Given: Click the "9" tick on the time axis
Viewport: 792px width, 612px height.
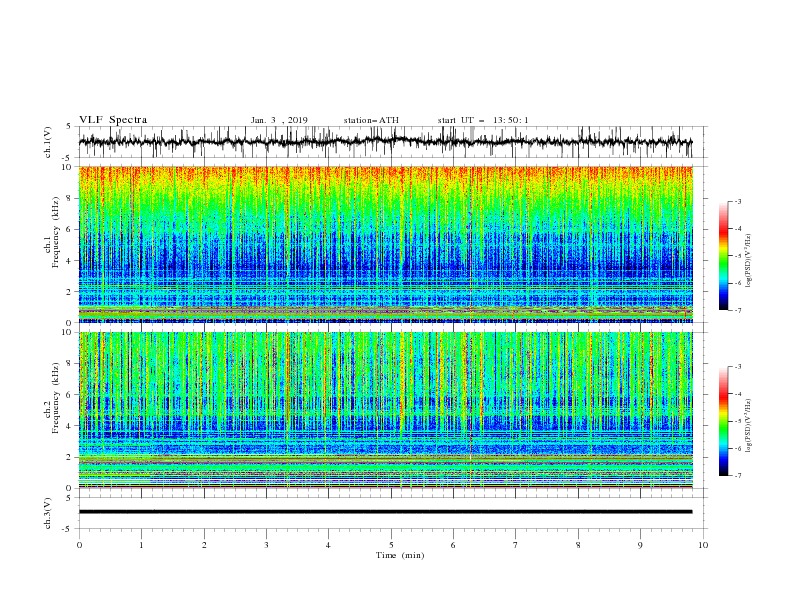Looking at the screenshot, I should point(640,545).
